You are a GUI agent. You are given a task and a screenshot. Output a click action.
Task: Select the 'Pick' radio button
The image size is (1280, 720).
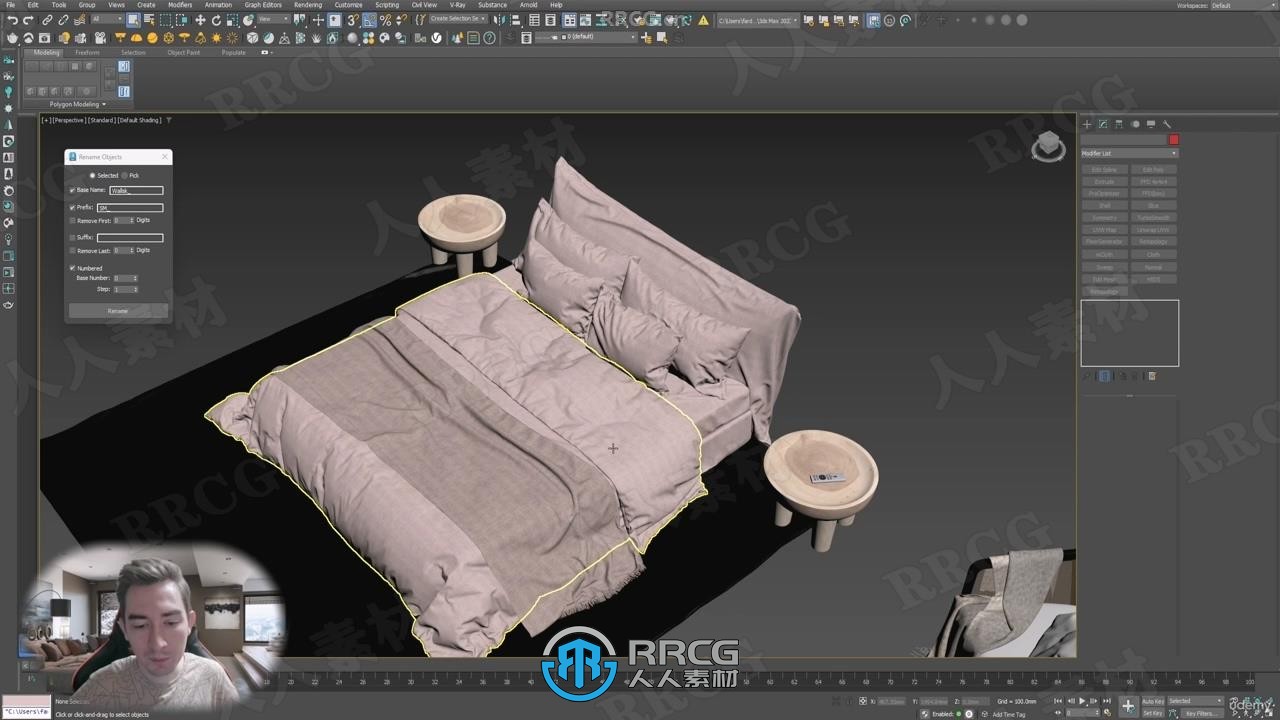pos(125,176)
